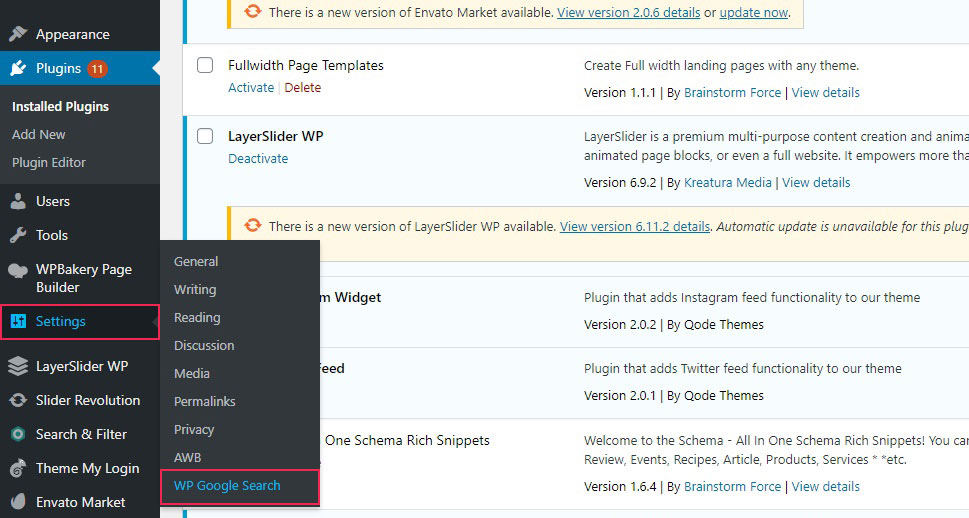Tick the Fullwidth Page Templates checkbox
The width and height of the screenshot is (969, 518).
tap(205, 65)
